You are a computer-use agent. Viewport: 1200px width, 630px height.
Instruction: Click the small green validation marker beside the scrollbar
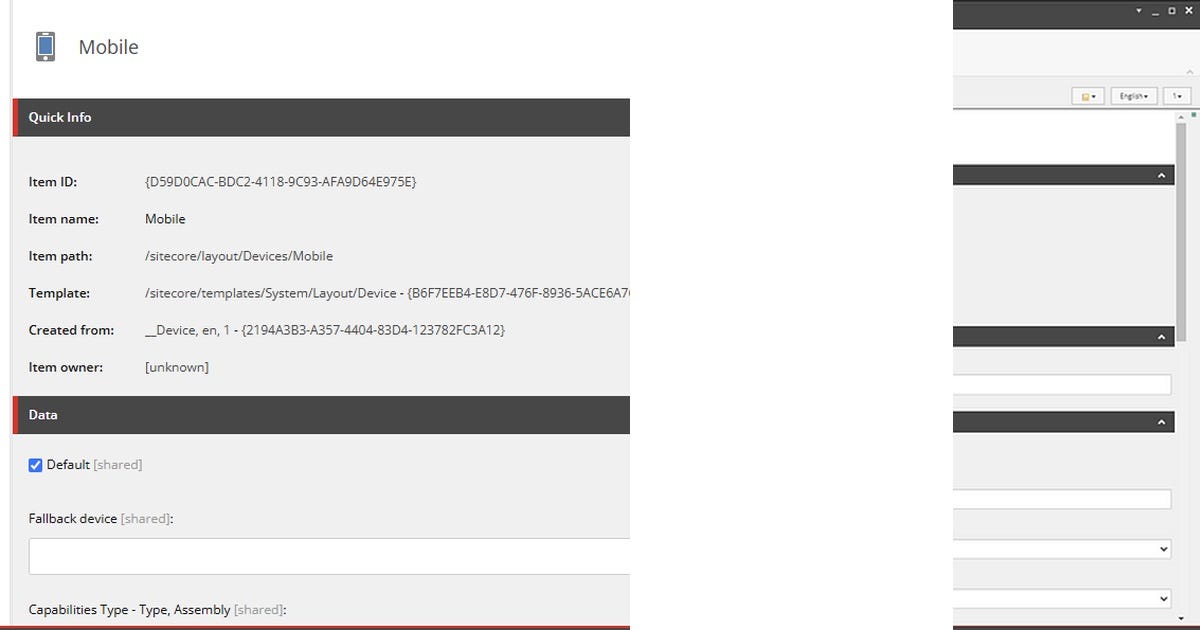pyautogui.click(x=1194, y=115)
